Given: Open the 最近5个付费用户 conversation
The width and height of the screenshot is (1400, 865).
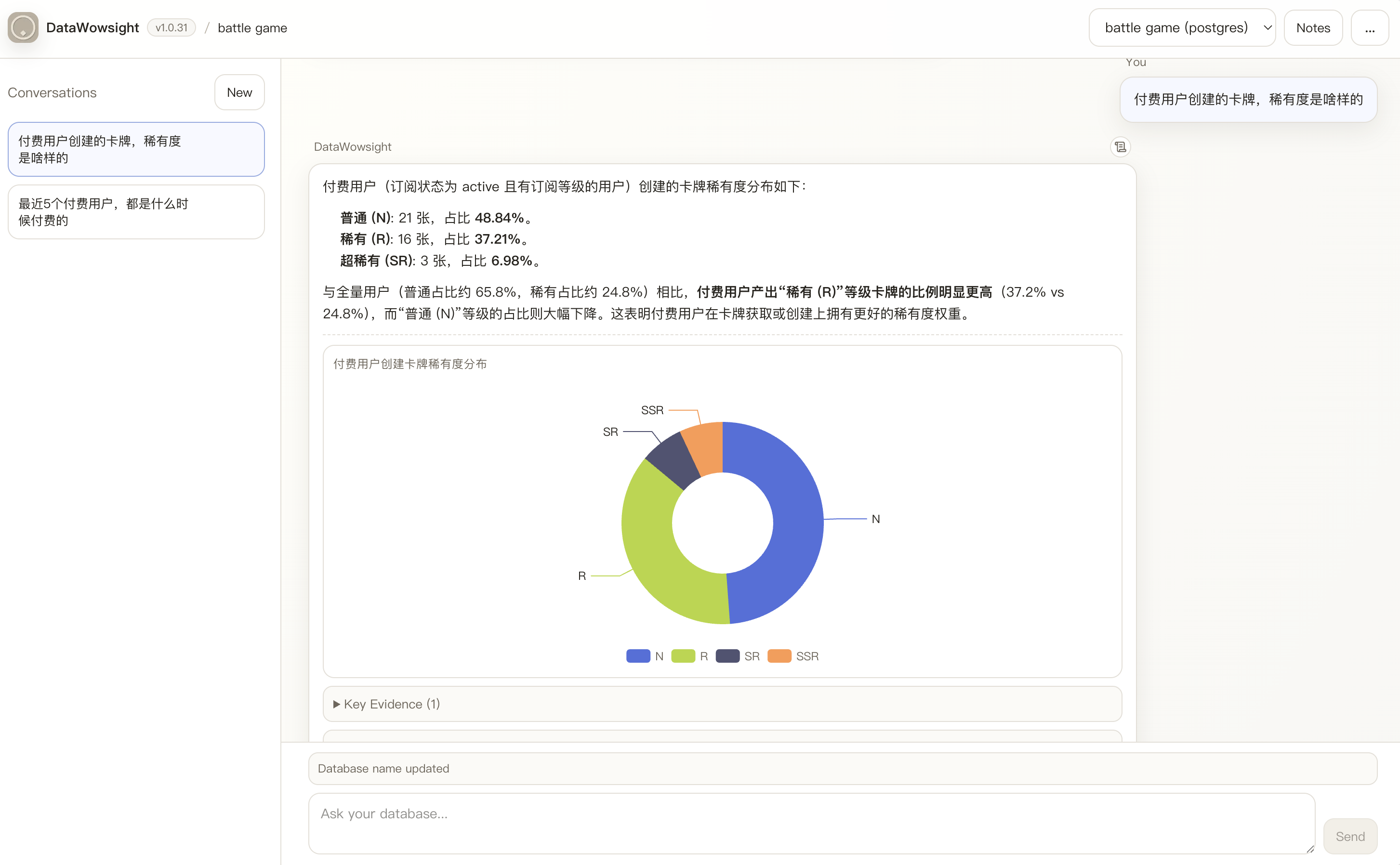Looking at the screenshot, I should (x=135, y=211).
